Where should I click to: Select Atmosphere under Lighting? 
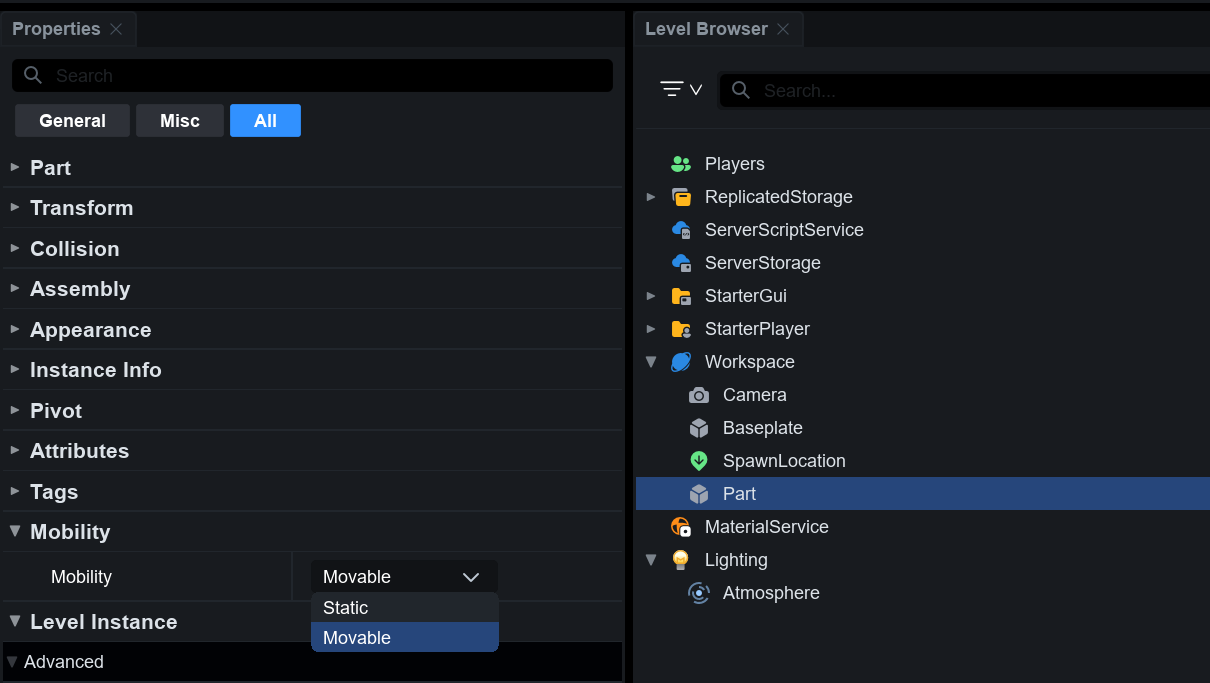pyautogui.click(x=770, y=593)
